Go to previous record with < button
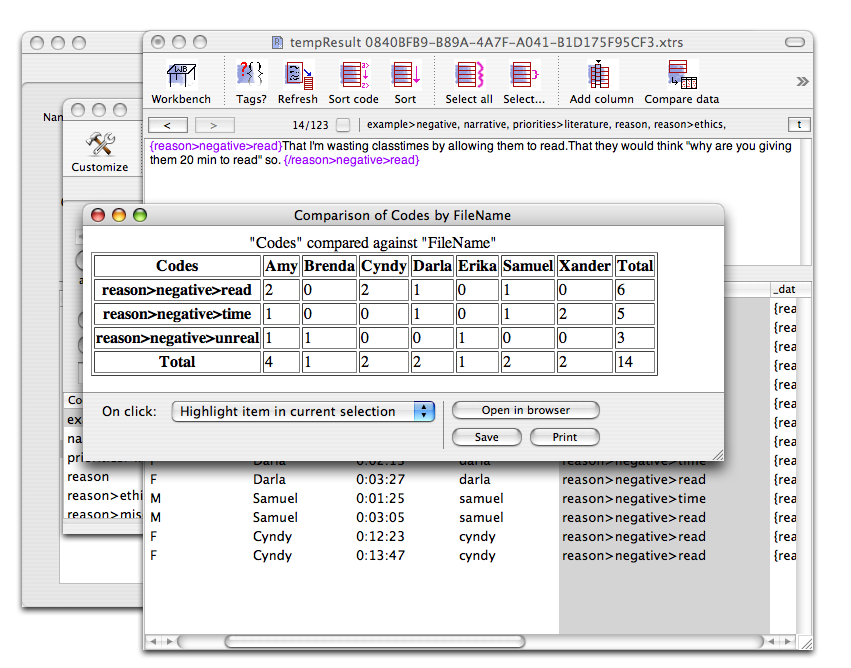 [168, 125]
